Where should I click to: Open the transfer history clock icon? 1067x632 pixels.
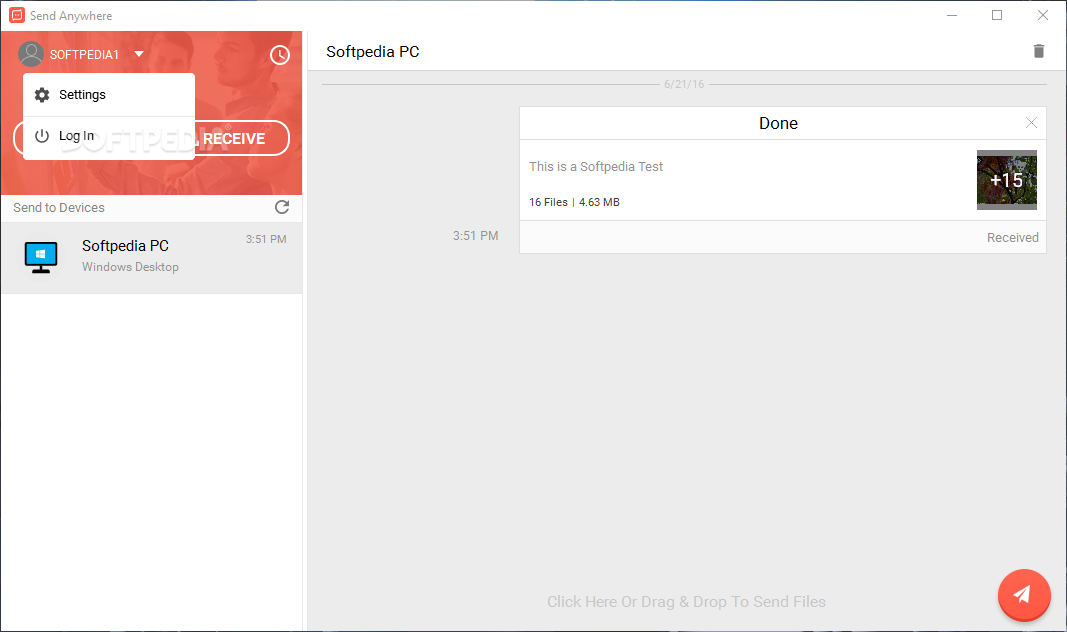pyautogui.click(x=280, y=55)
